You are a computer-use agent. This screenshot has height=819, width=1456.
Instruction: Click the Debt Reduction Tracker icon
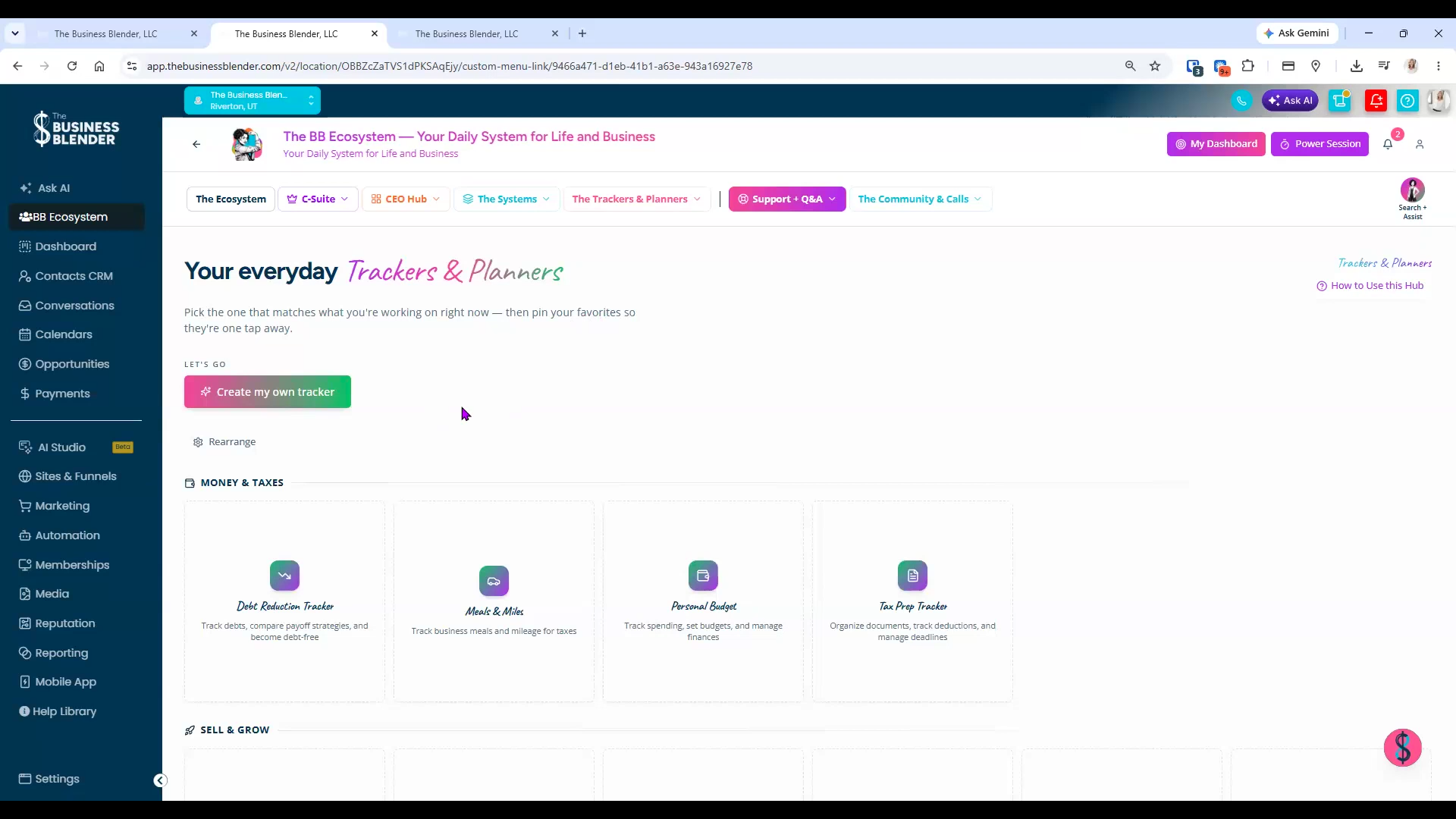[x=284, y=576]
